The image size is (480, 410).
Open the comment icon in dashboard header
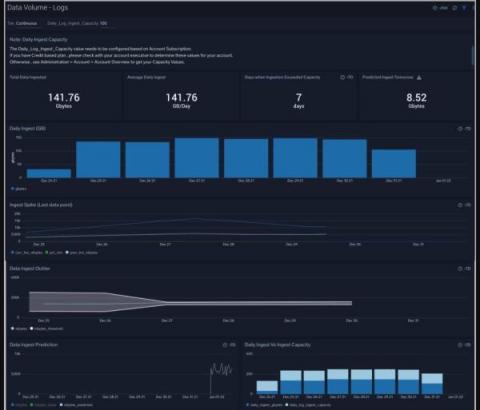[454, 8]
